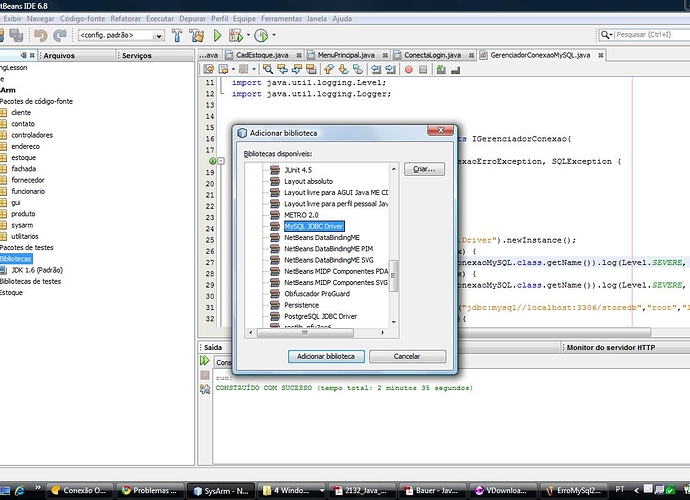Screen dimensions: 690x500
Task: Profile project clock icon
Action: [x=261, y=35]
